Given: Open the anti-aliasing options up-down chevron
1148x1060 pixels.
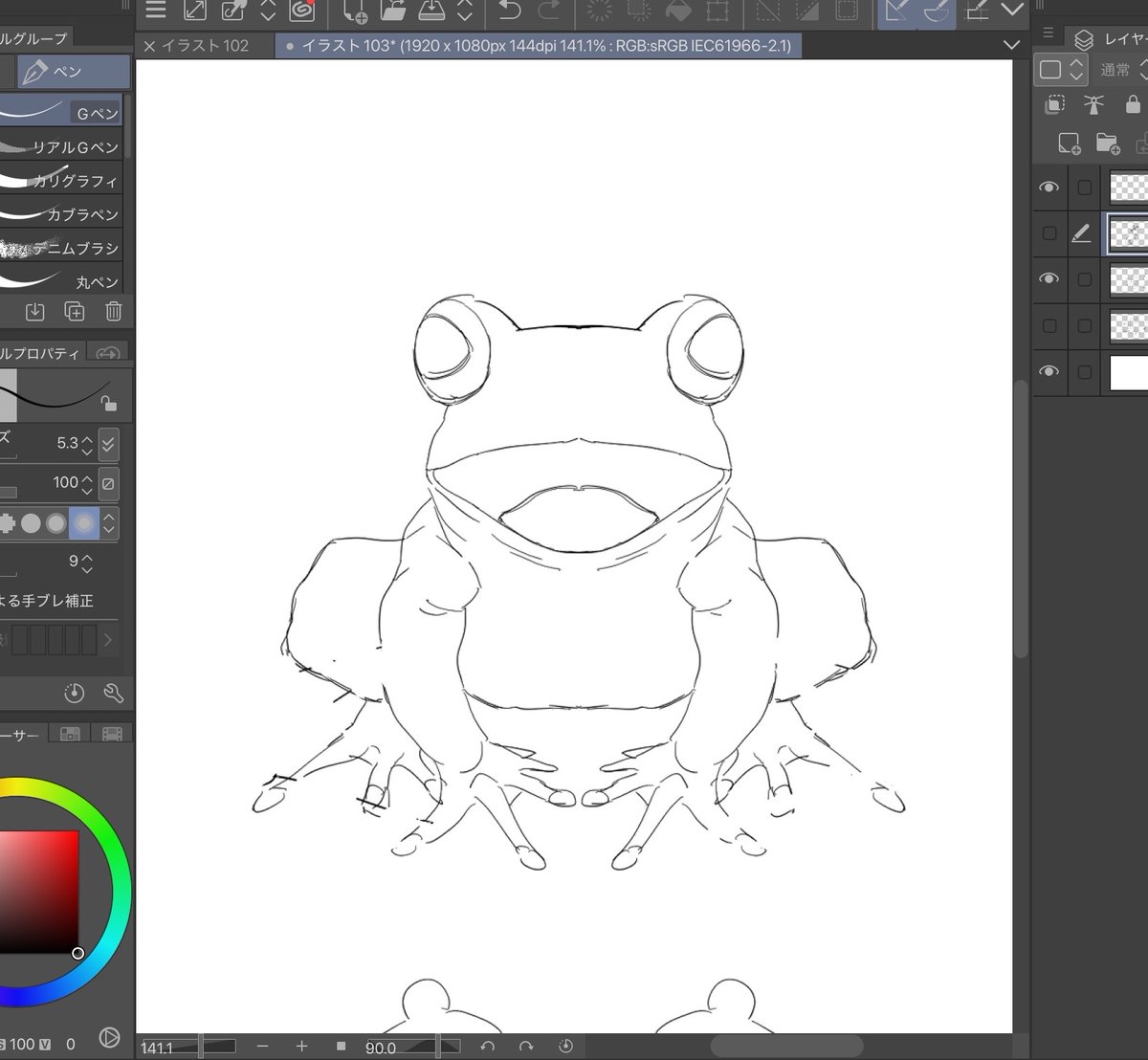Looking at the screenshot, I should (x=109, y=523).
